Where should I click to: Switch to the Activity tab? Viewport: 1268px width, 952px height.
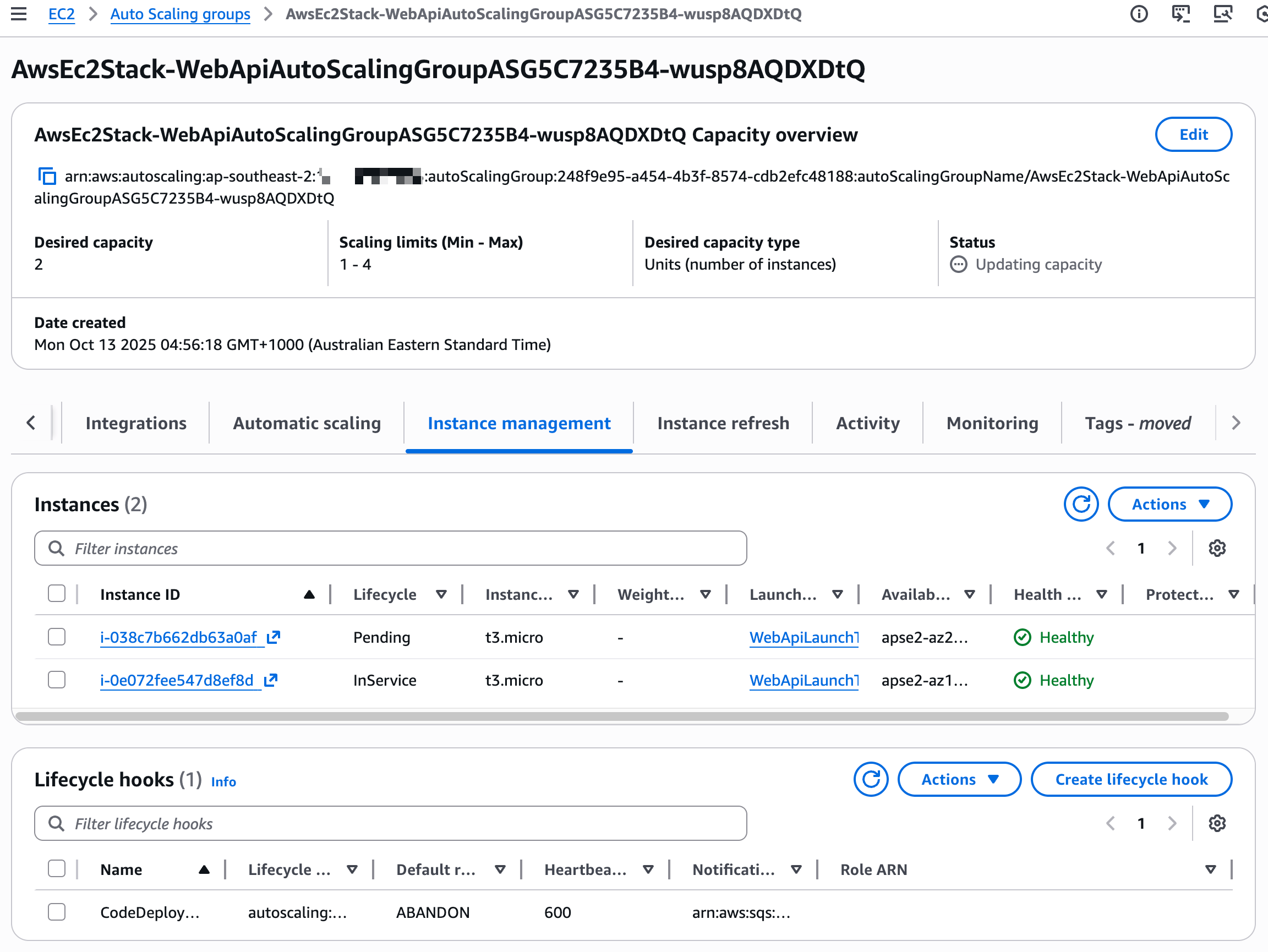(x=867, y=423)
